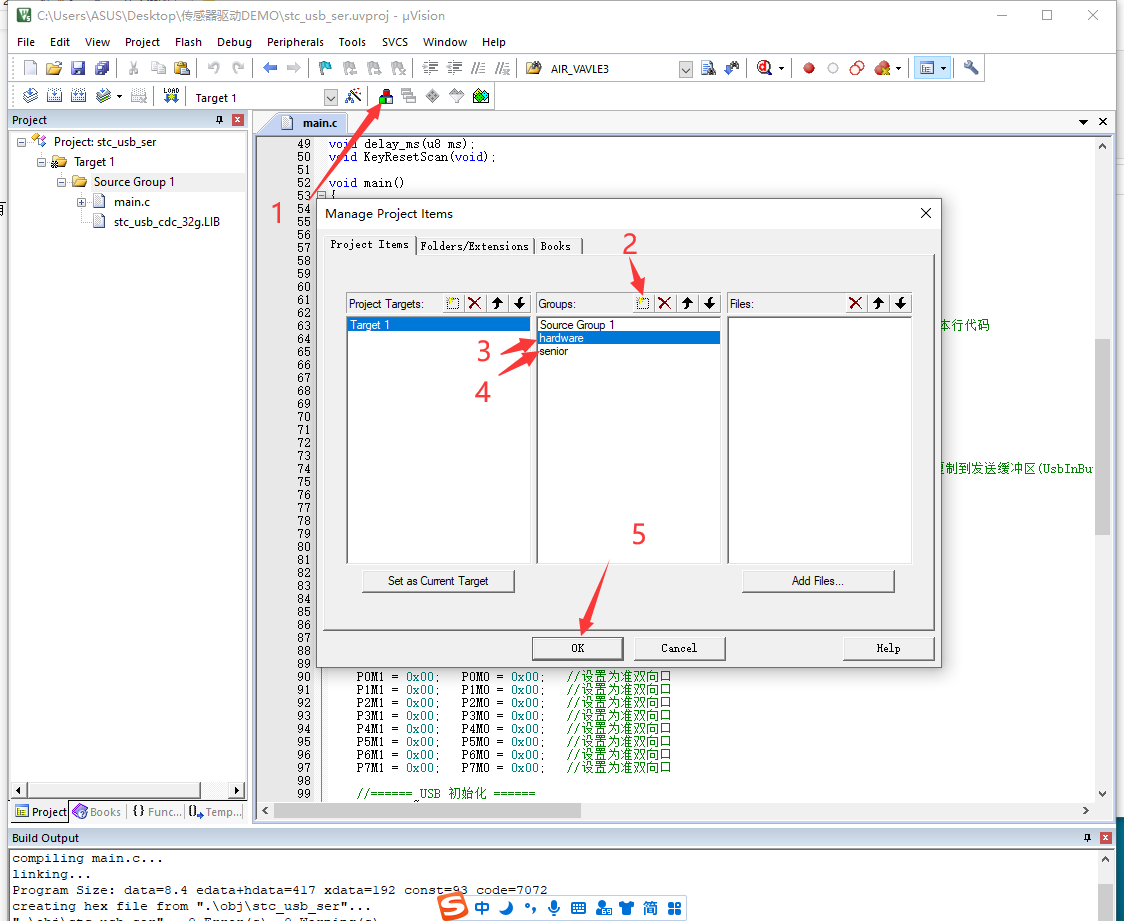Click Build target toolbar icon

pyautogui.click(x=54, y=96)
